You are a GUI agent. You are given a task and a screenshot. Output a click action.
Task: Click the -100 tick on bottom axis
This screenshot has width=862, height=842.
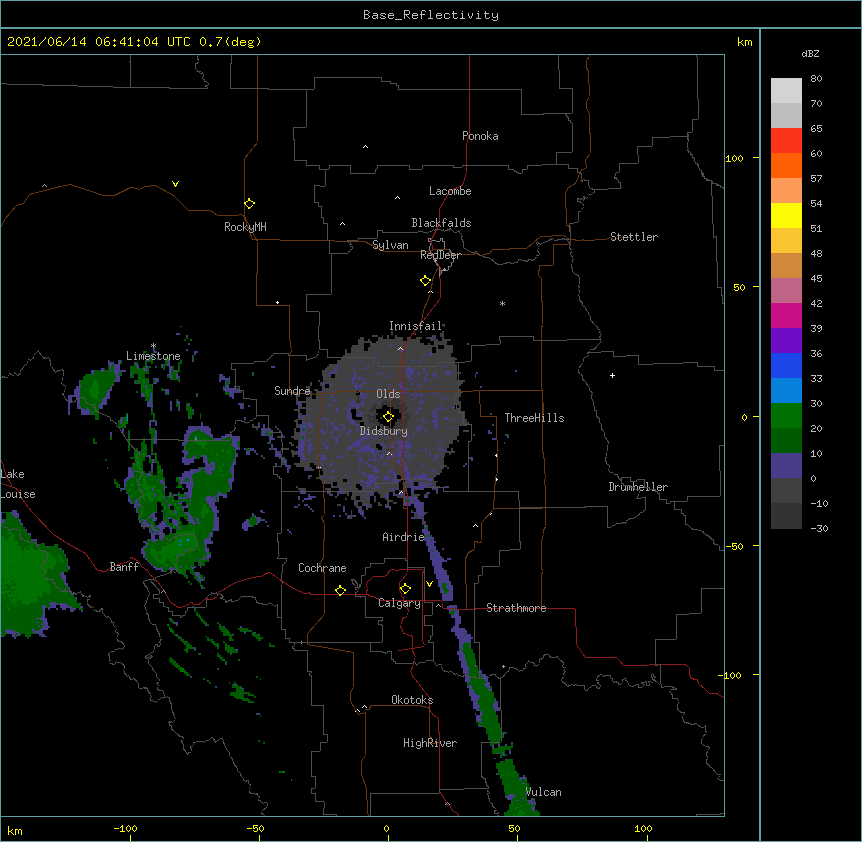point(125,829)
